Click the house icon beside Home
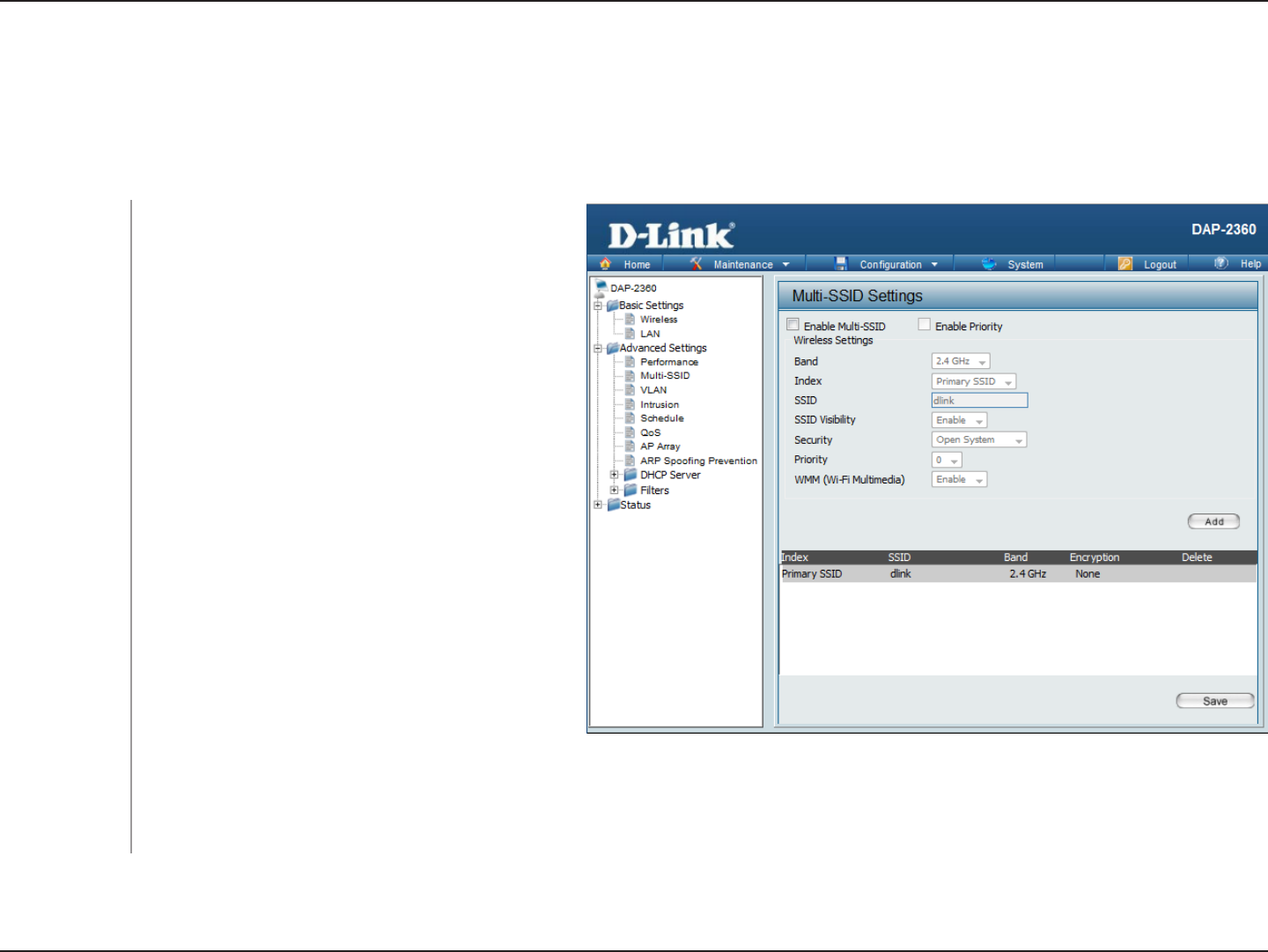 coord(605,263)
